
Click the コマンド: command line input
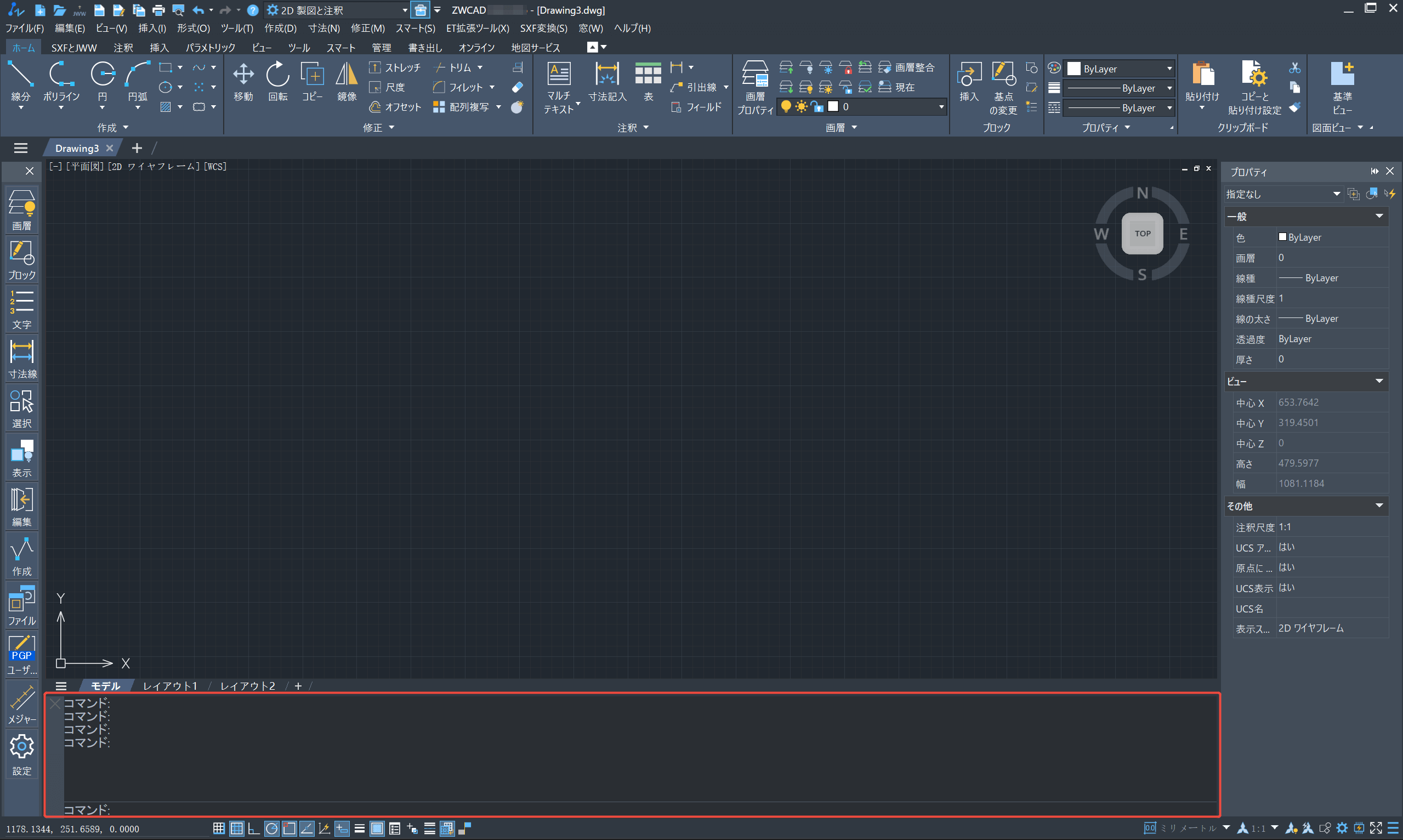point(639,809)
